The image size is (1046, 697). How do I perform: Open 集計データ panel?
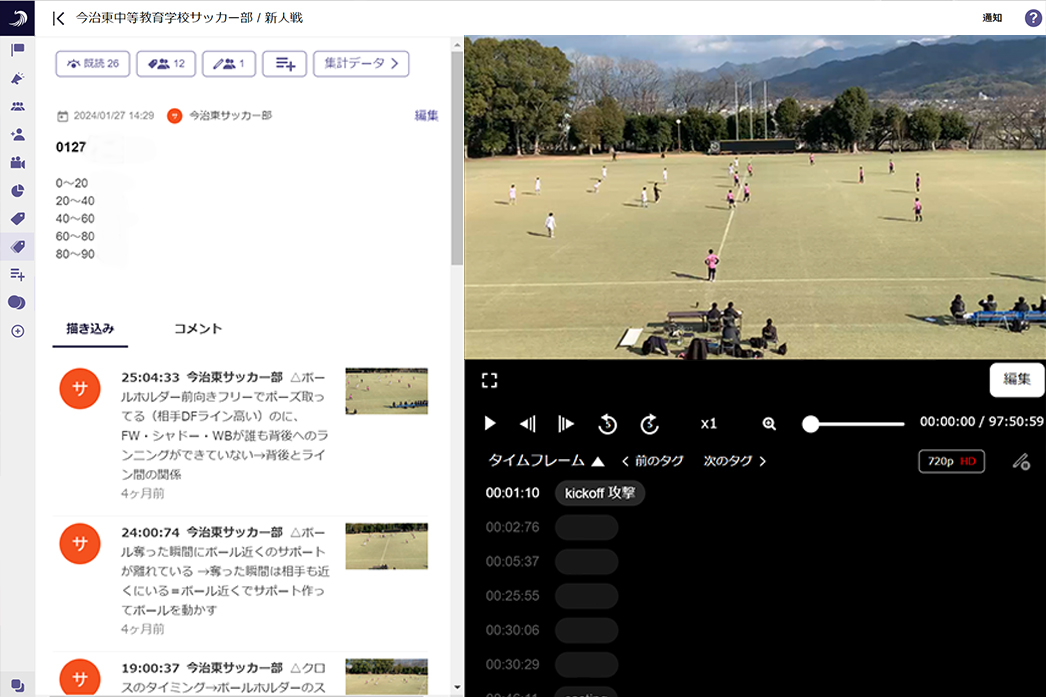[x=361, y=63]
